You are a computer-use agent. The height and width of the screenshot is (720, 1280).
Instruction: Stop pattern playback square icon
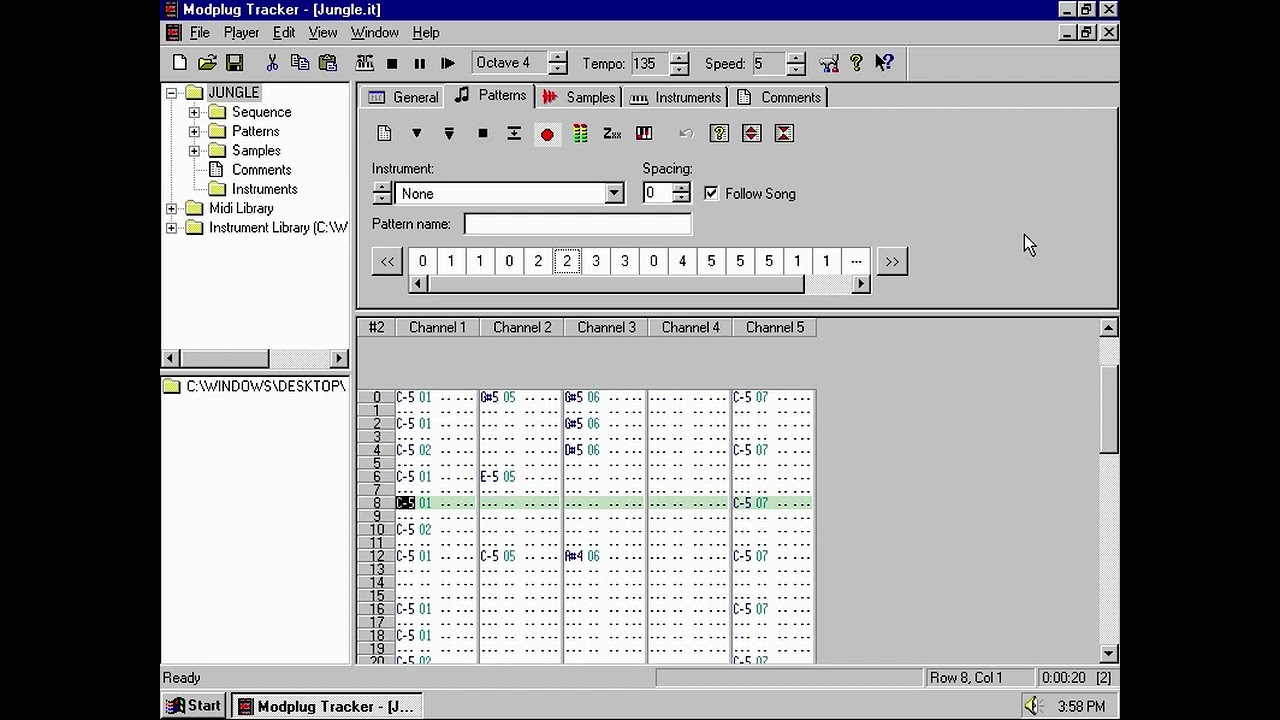[x=482, y=133]
